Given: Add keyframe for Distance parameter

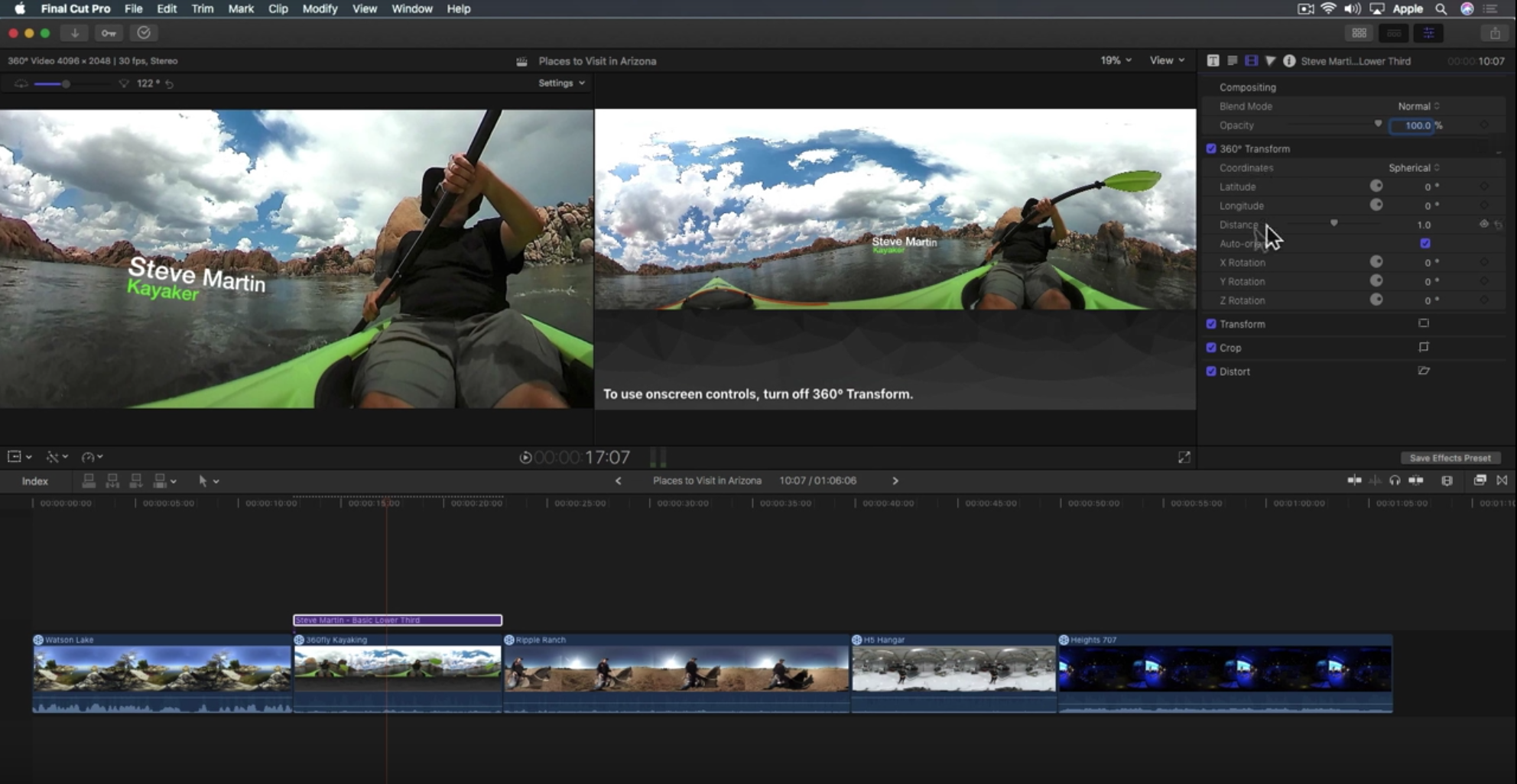Looking at the screenshot, I should coord(1484,224).
